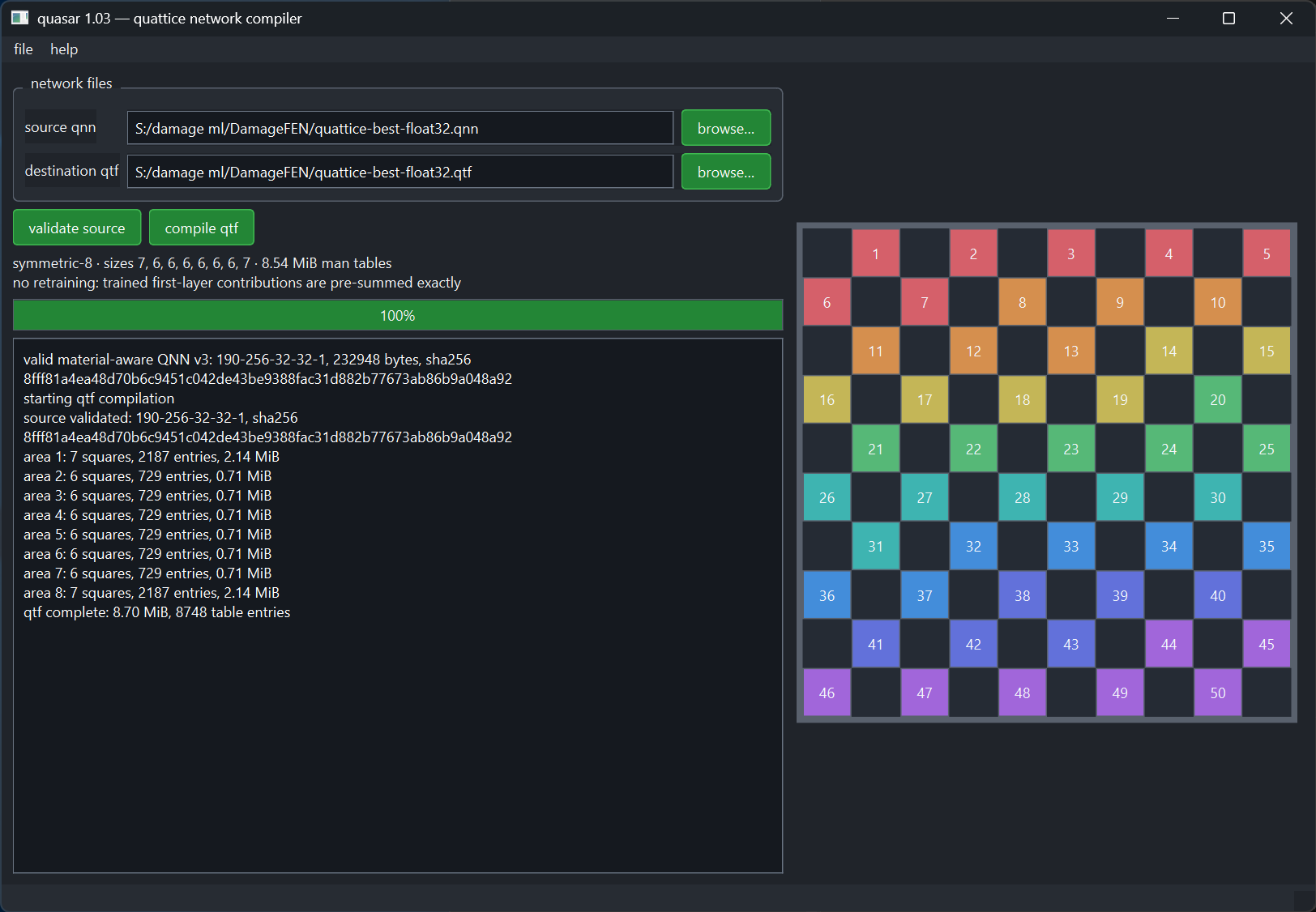Close the quasar window
Viewport: 1316px width, 912px height.
click(1286, 18)
